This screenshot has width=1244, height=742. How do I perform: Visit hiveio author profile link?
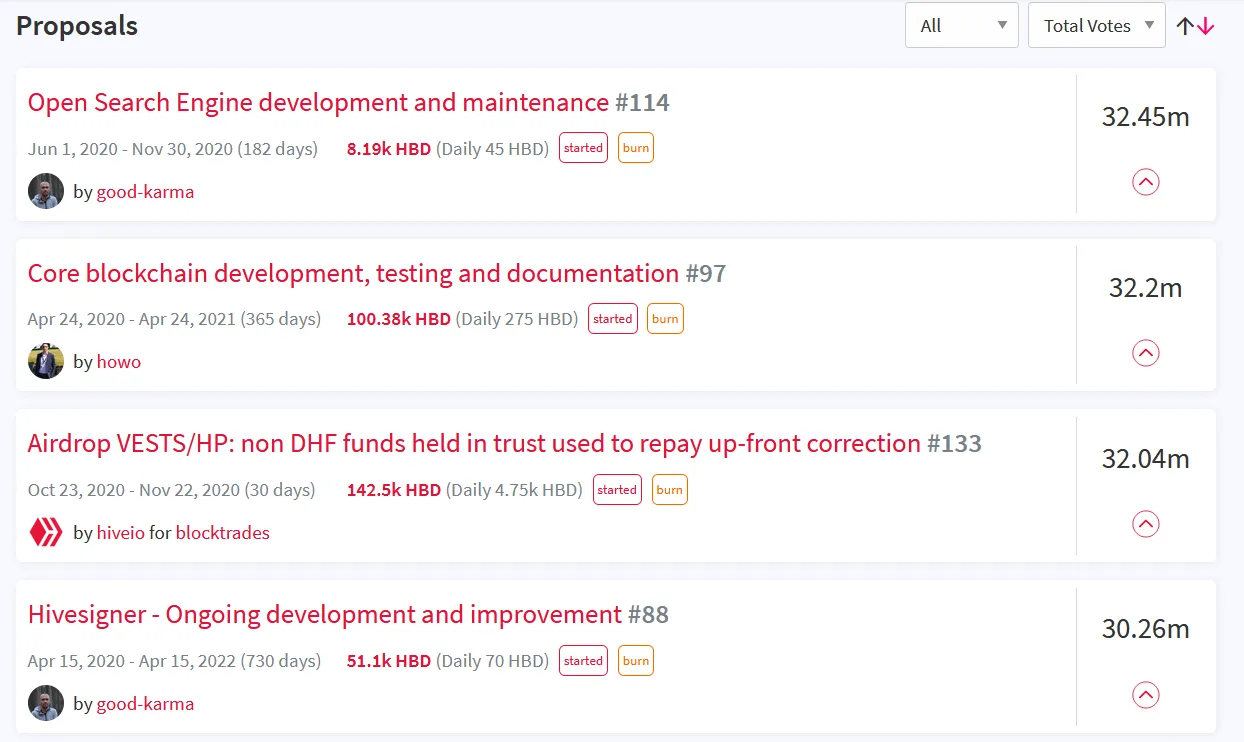tap(121, 533)
